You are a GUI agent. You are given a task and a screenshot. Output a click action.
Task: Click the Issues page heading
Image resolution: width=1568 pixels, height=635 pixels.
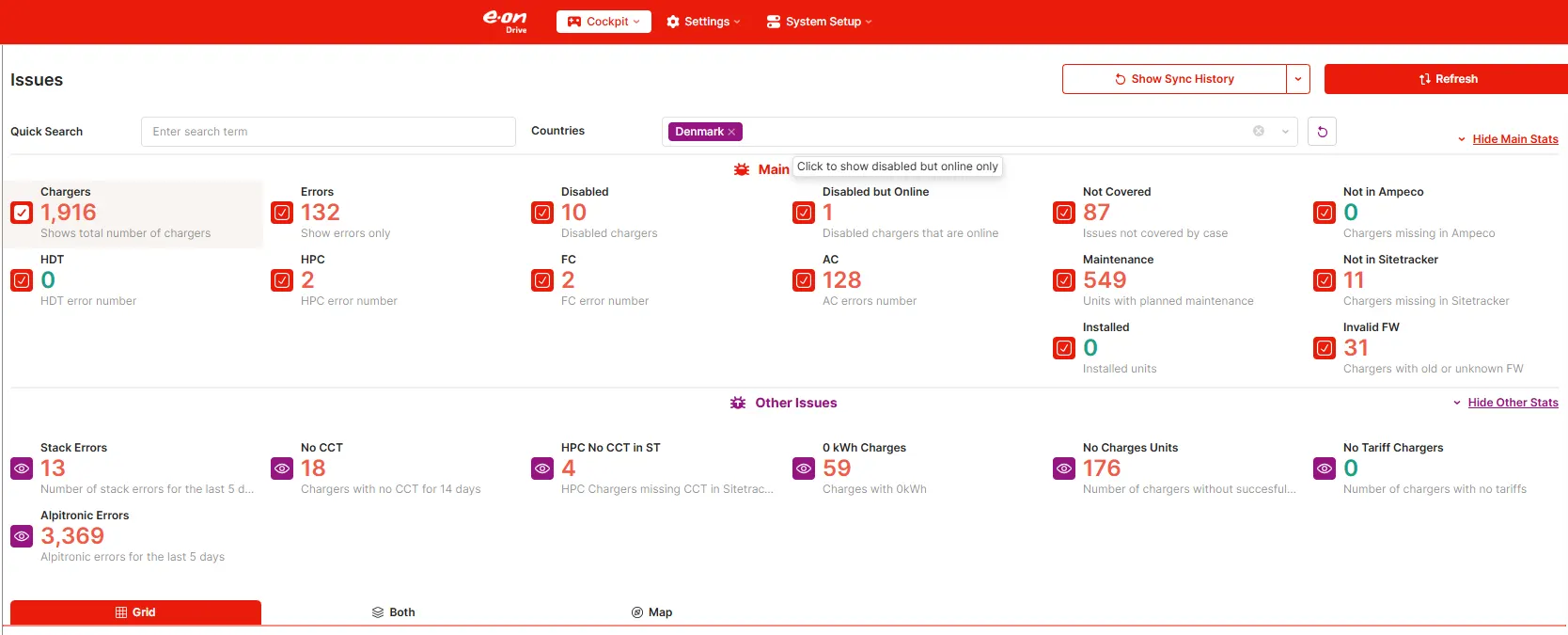coord(37,80)
